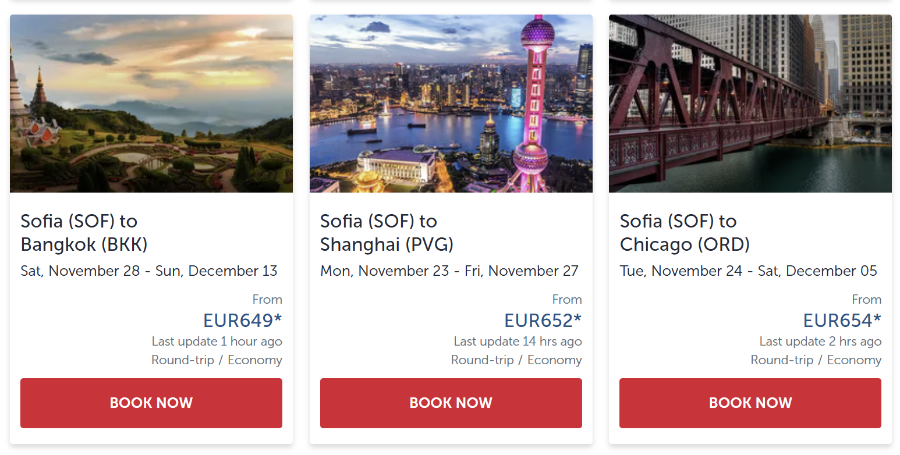
Task: Click the EUR652 price for Shanghai
Action: coord(542,320)
